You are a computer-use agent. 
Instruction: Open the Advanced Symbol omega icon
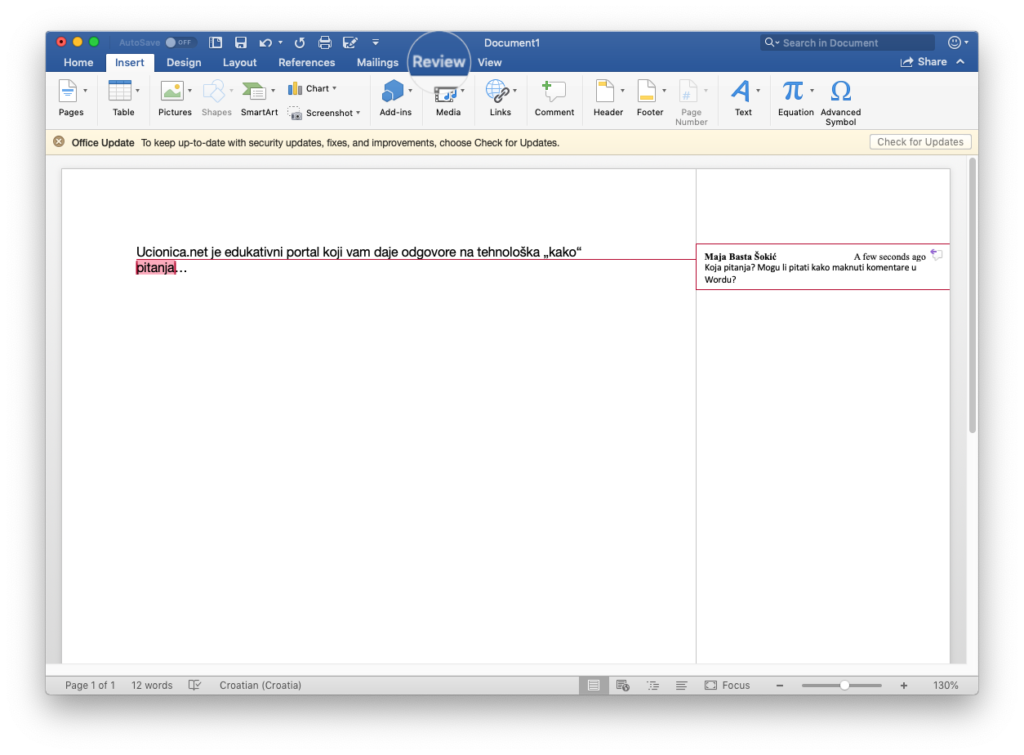point(841,92)
